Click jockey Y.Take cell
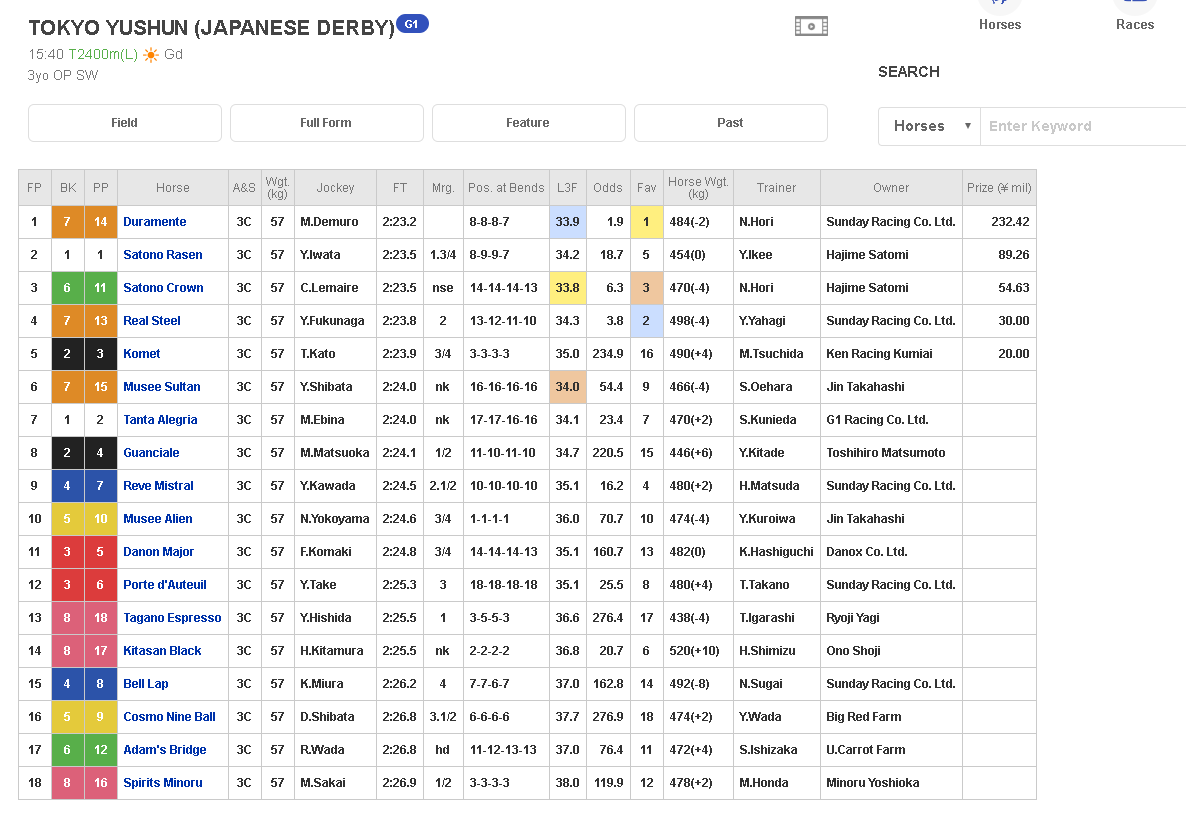This screenshot has height=813, width=1186. pyautogui.click(x=335, y=585)
